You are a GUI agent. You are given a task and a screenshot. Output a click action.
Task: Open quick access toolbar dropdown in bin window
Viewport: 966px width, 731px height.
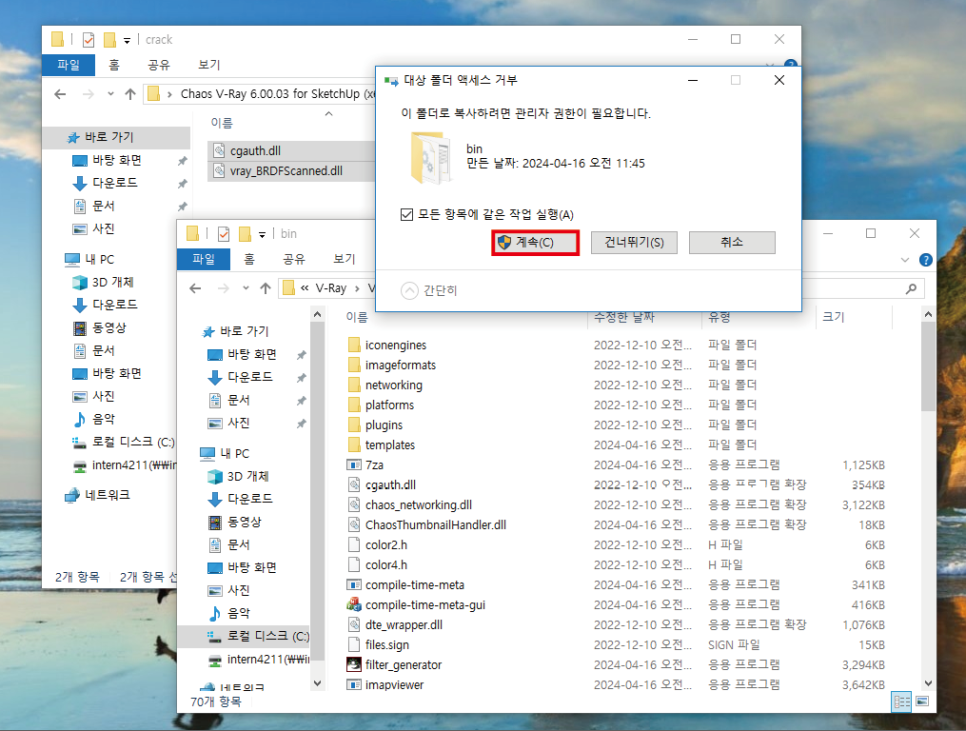point(262,235)
